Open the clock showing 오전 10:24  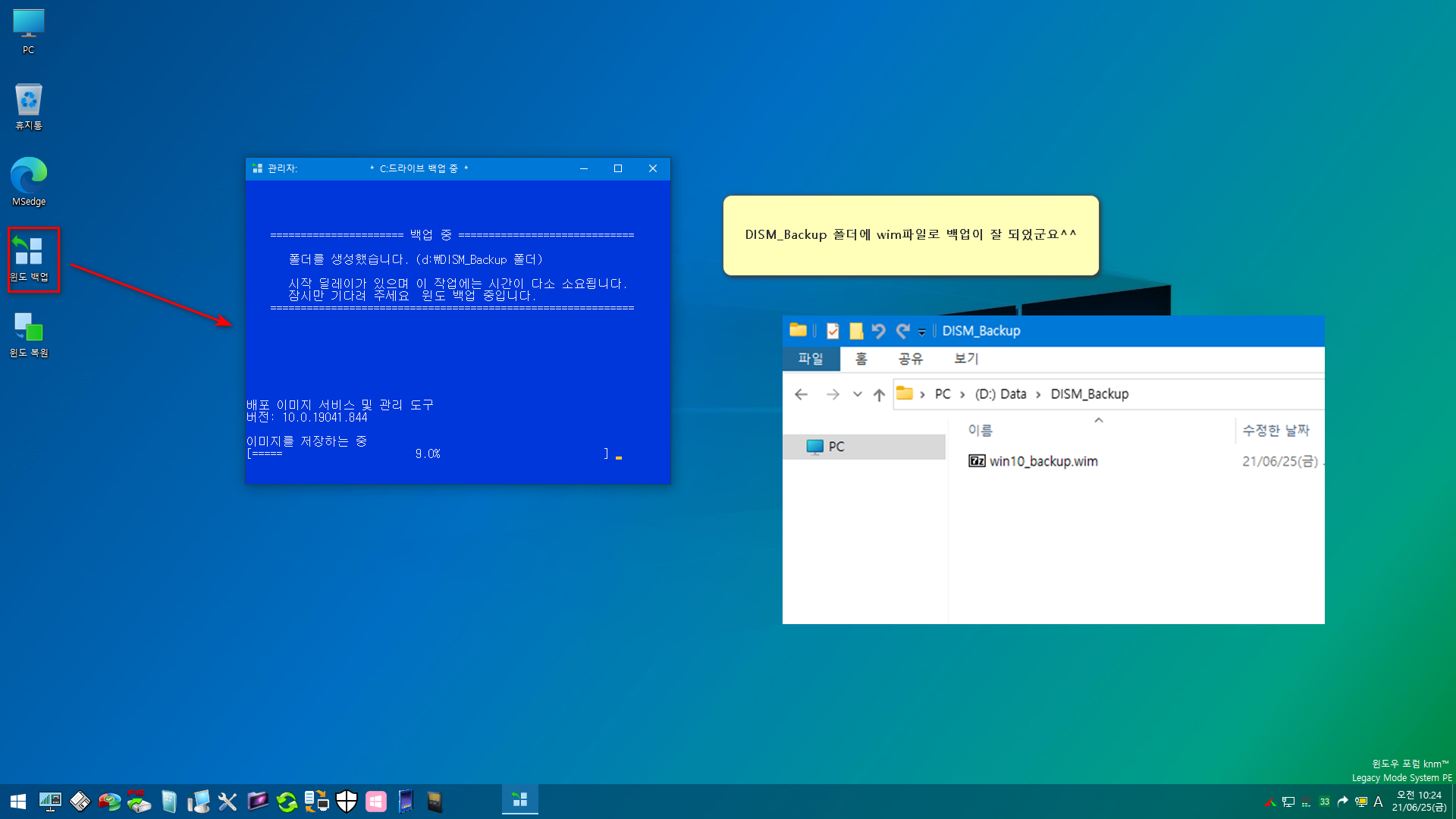[1419, 801]
